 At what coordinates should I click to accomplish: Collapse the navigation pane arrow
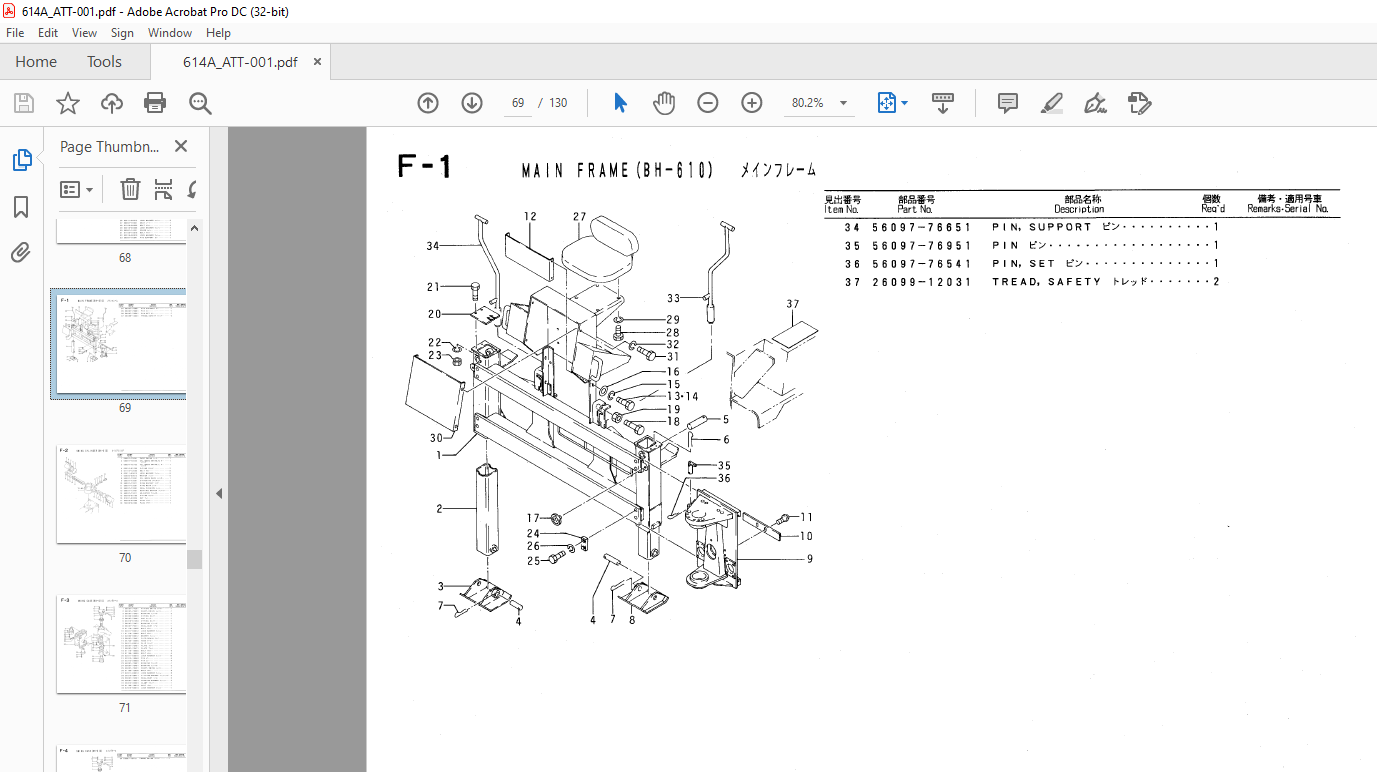coord(219,493)
